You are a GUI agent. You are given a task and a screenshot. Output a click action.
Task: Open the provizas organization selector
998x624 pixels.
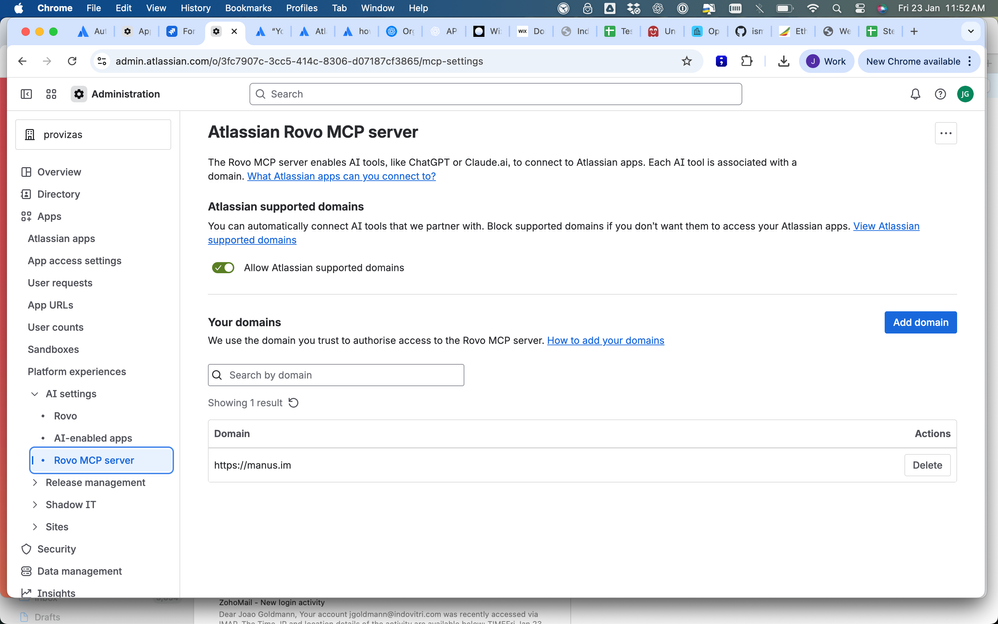93,134
